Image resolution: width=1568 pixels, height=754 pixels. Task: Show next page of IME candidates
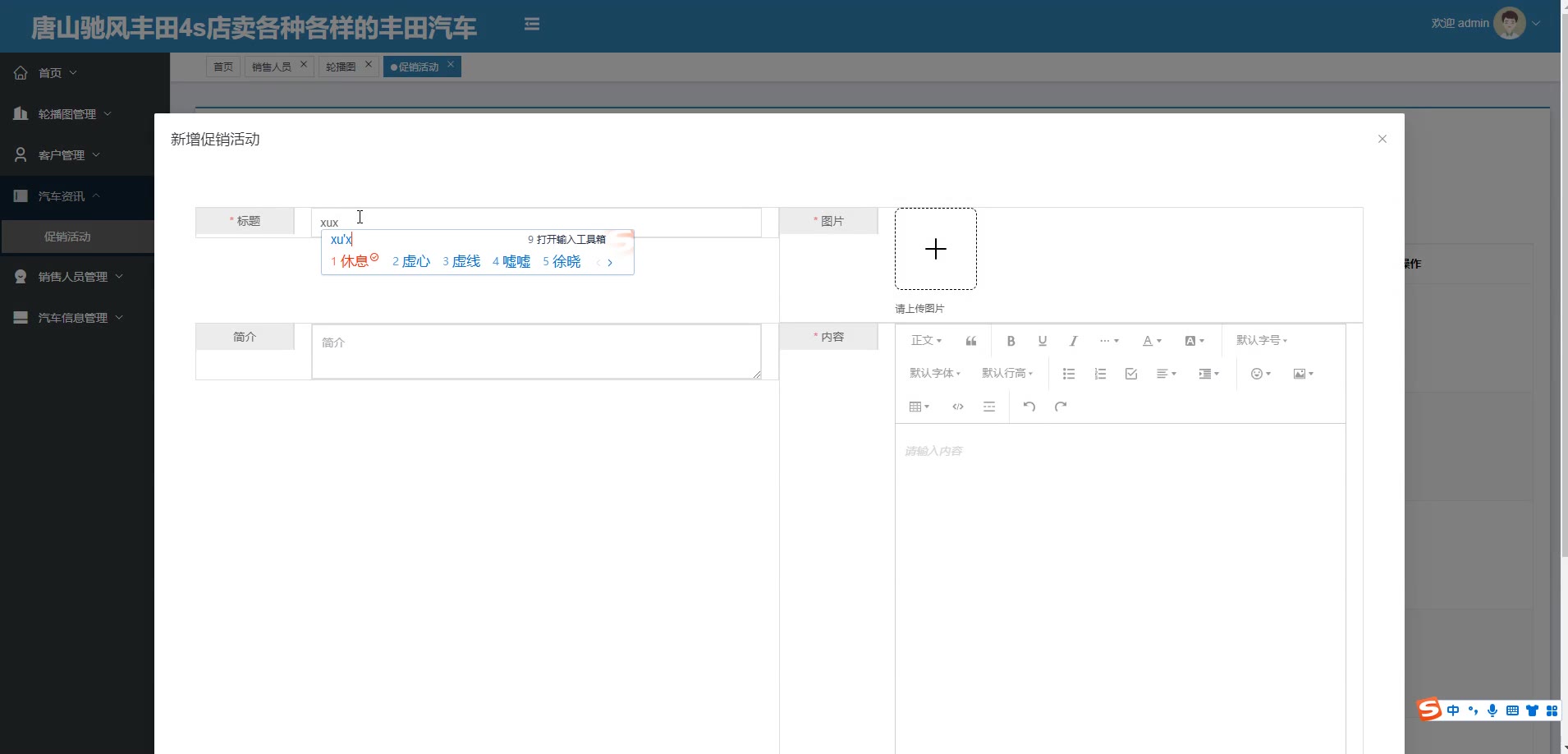click(610, 262)
